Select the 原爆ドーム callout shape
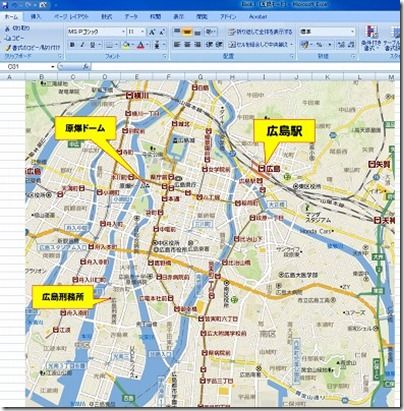This screenshot has width=404, height=411. click(x=85, y=128)
